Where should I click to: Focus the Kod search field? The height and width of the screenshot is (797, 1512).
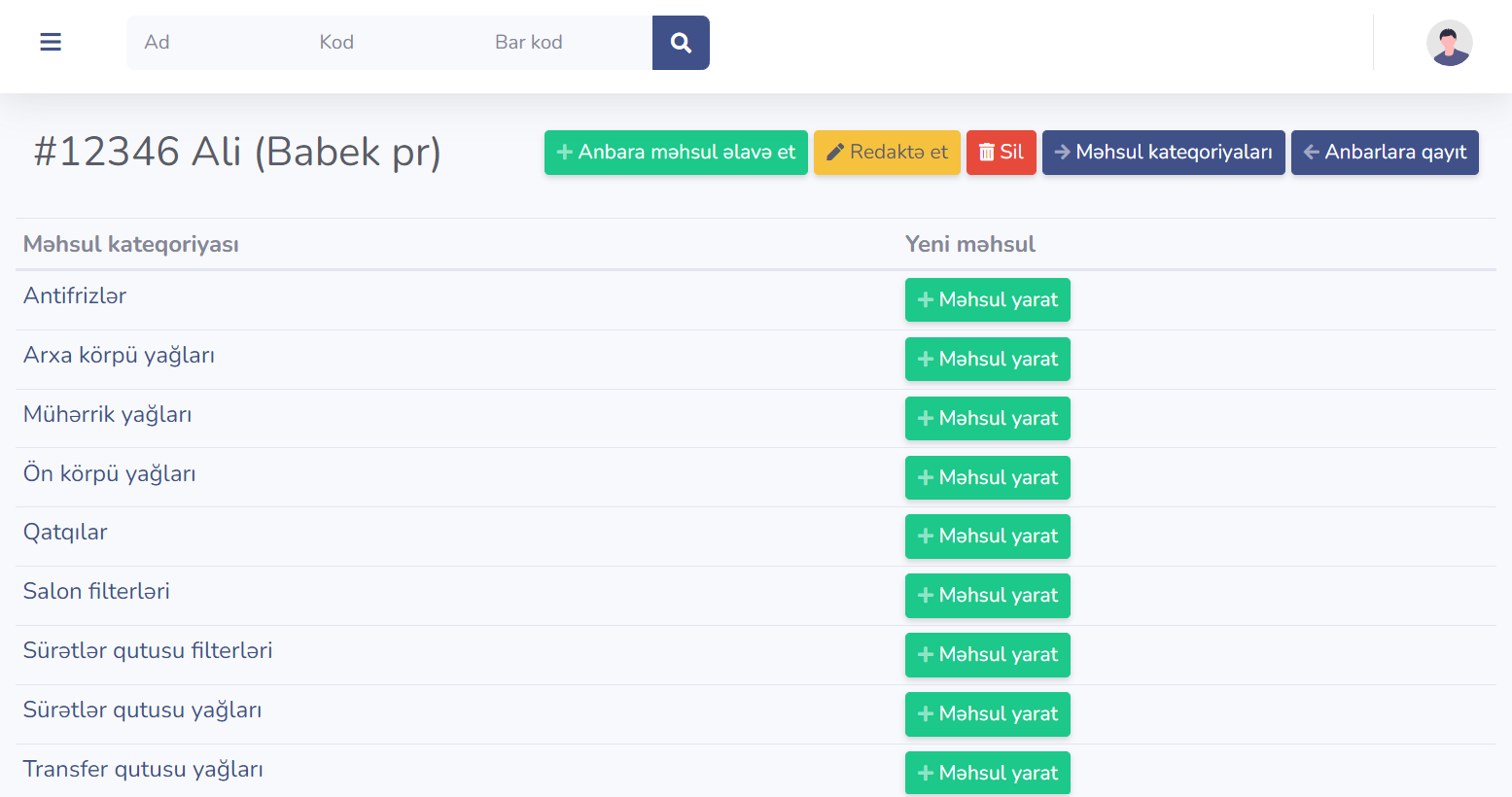[389, 43]
